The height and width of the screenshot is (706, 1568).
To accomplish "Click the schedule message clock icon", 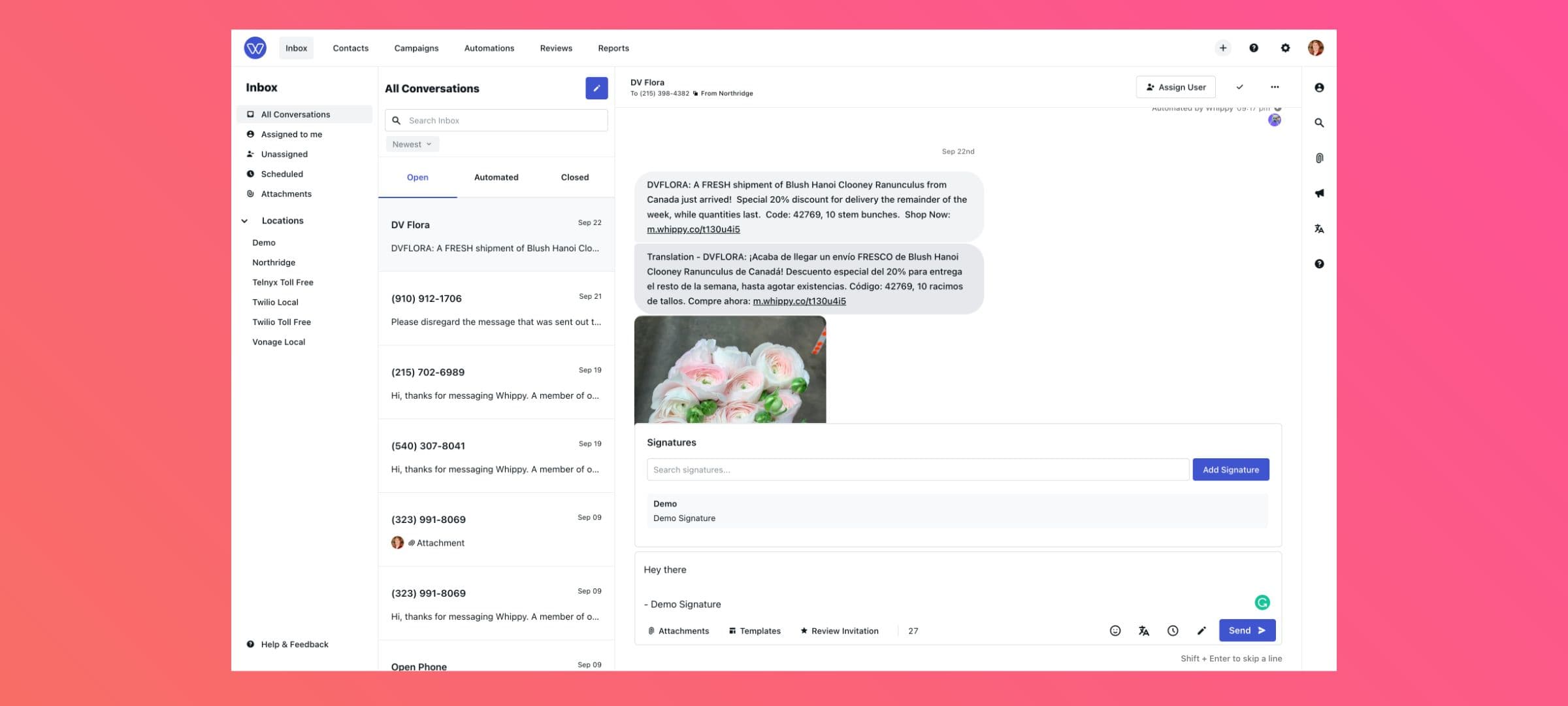I will click(1173, 631).
